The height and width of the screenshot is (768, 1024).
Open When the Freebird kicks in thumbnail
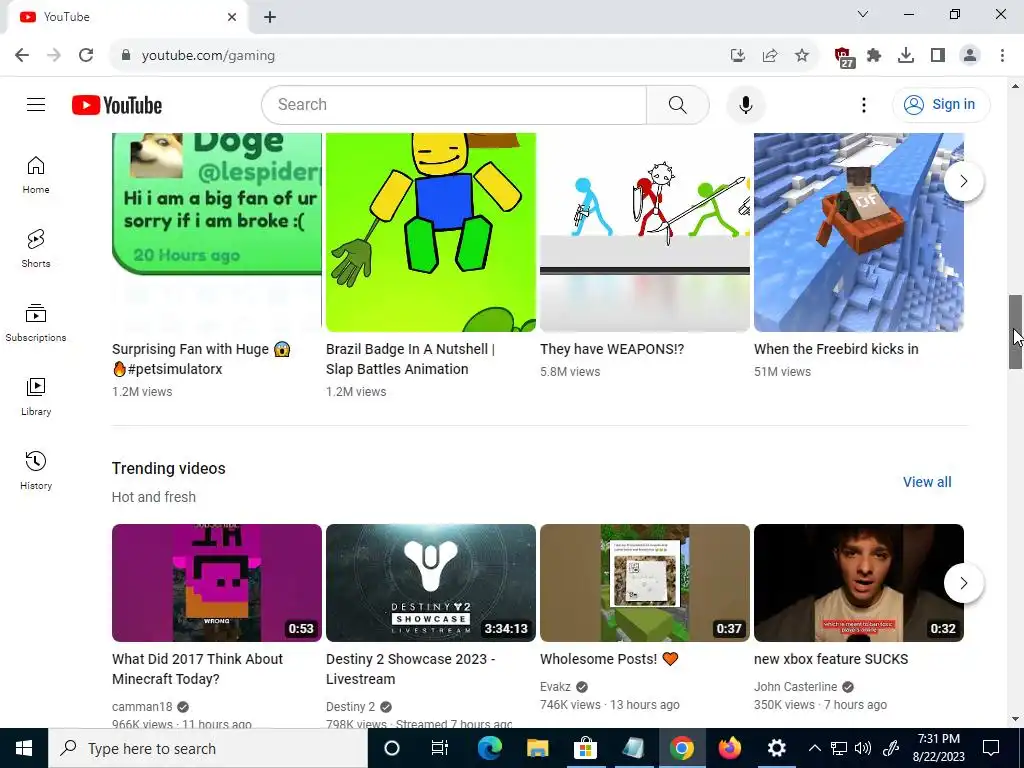[x=859, y=232]
